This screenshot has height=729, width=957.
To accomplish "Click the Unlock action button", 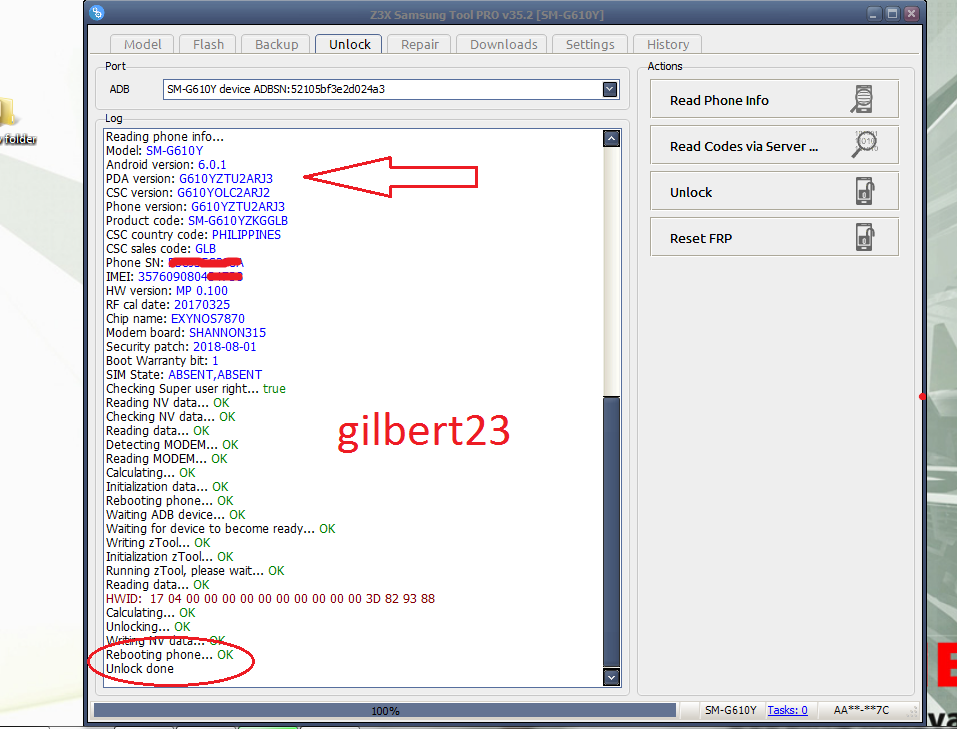I will click(x=774, y=192).
